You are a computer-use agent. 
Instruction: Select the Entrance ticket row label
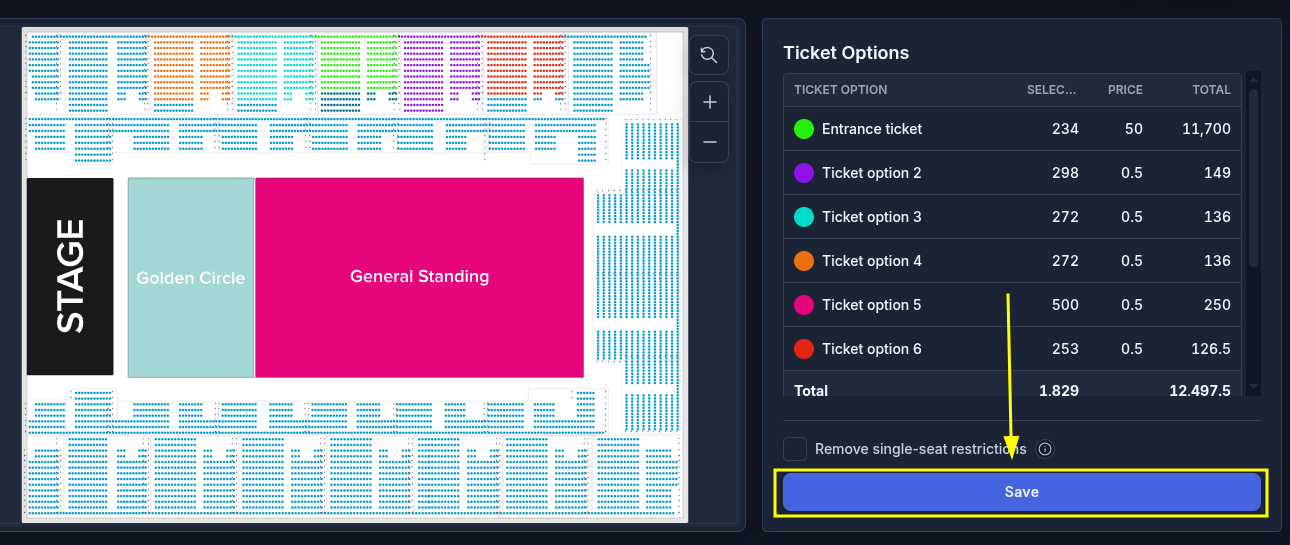(872, 129)
